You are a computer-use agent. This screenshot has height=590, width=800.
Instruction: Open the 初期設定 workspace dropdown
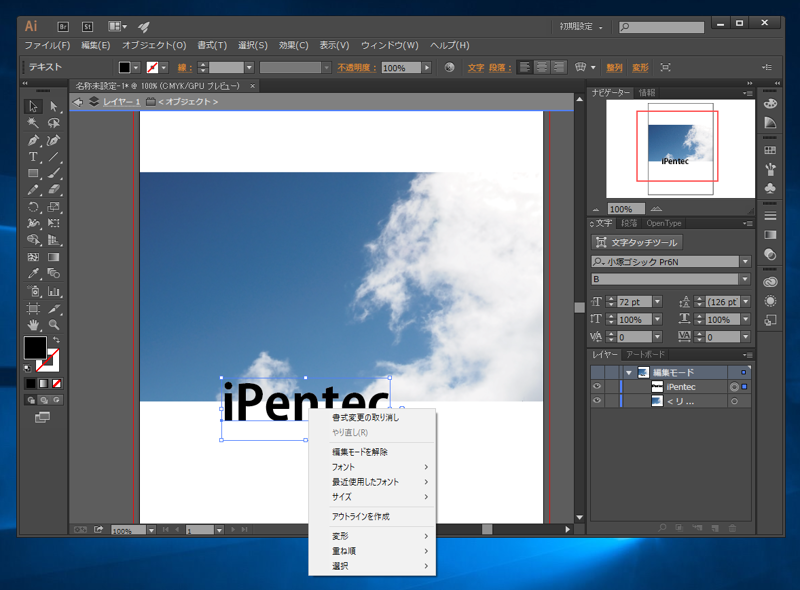[x=581, y=27]
